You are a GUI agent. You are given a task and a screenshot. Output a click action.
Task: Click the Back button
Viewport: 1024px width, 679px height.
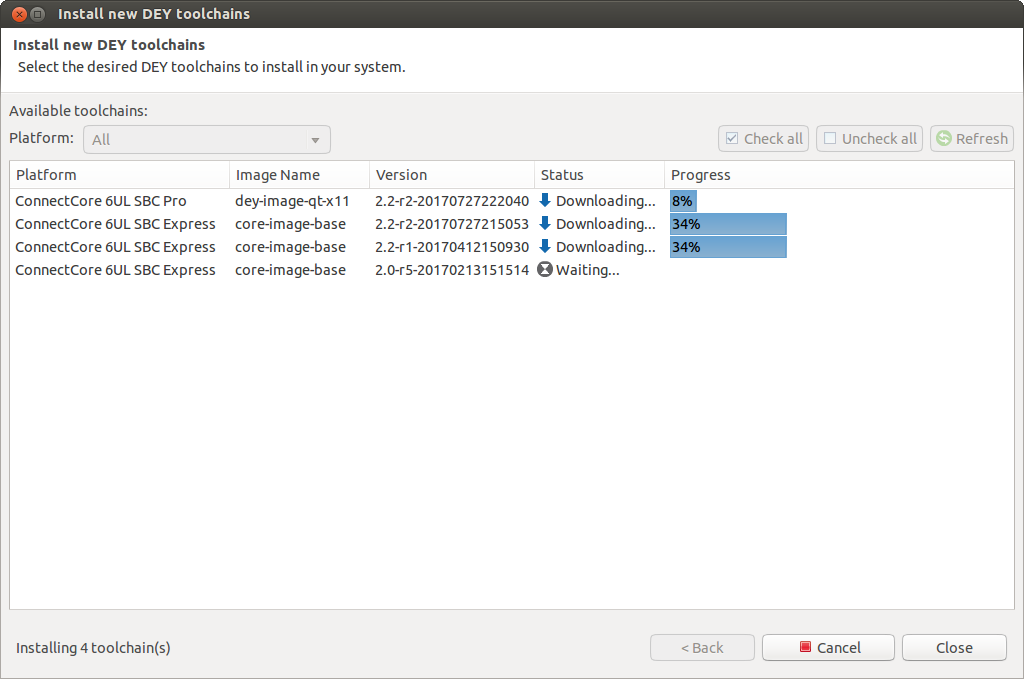[x=702, y=647]
